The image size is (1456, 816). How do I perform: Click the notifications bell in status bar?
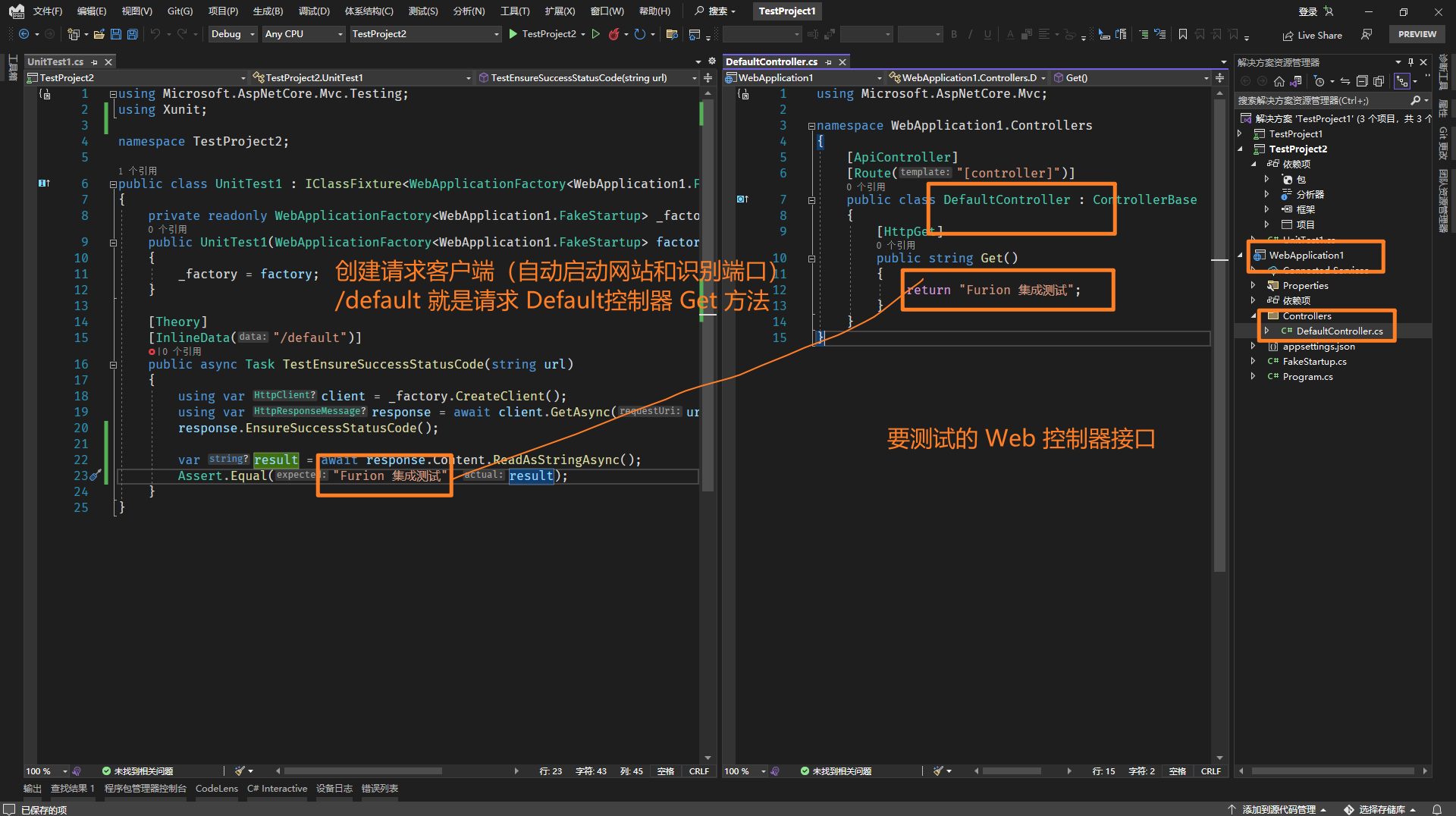tap(1436, 809)
